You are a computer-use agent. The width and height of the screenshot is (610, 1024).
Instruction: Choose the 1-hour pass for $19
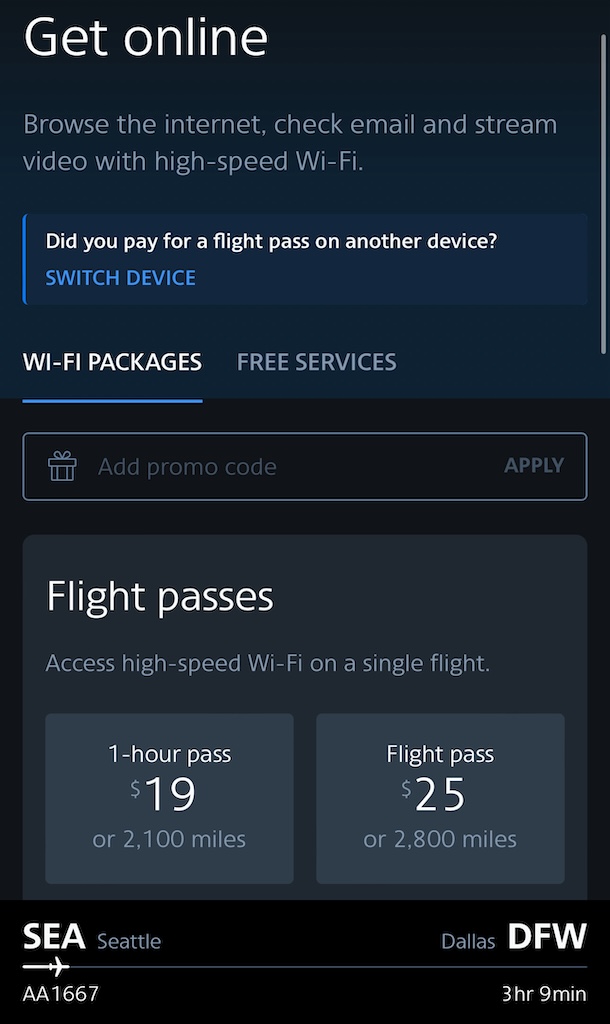(169, 798)
